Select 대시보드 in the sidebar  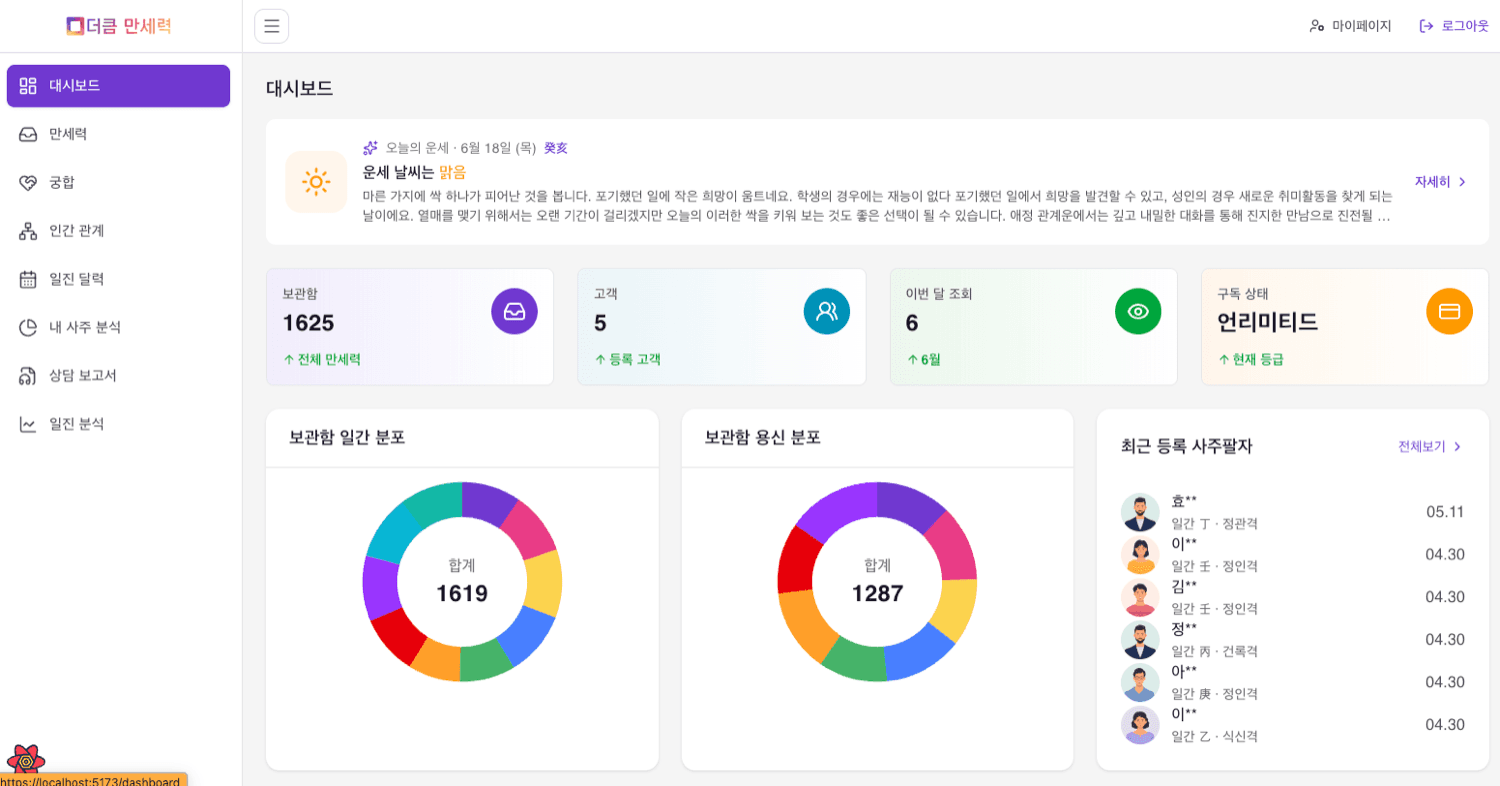(x=118, y=86)
